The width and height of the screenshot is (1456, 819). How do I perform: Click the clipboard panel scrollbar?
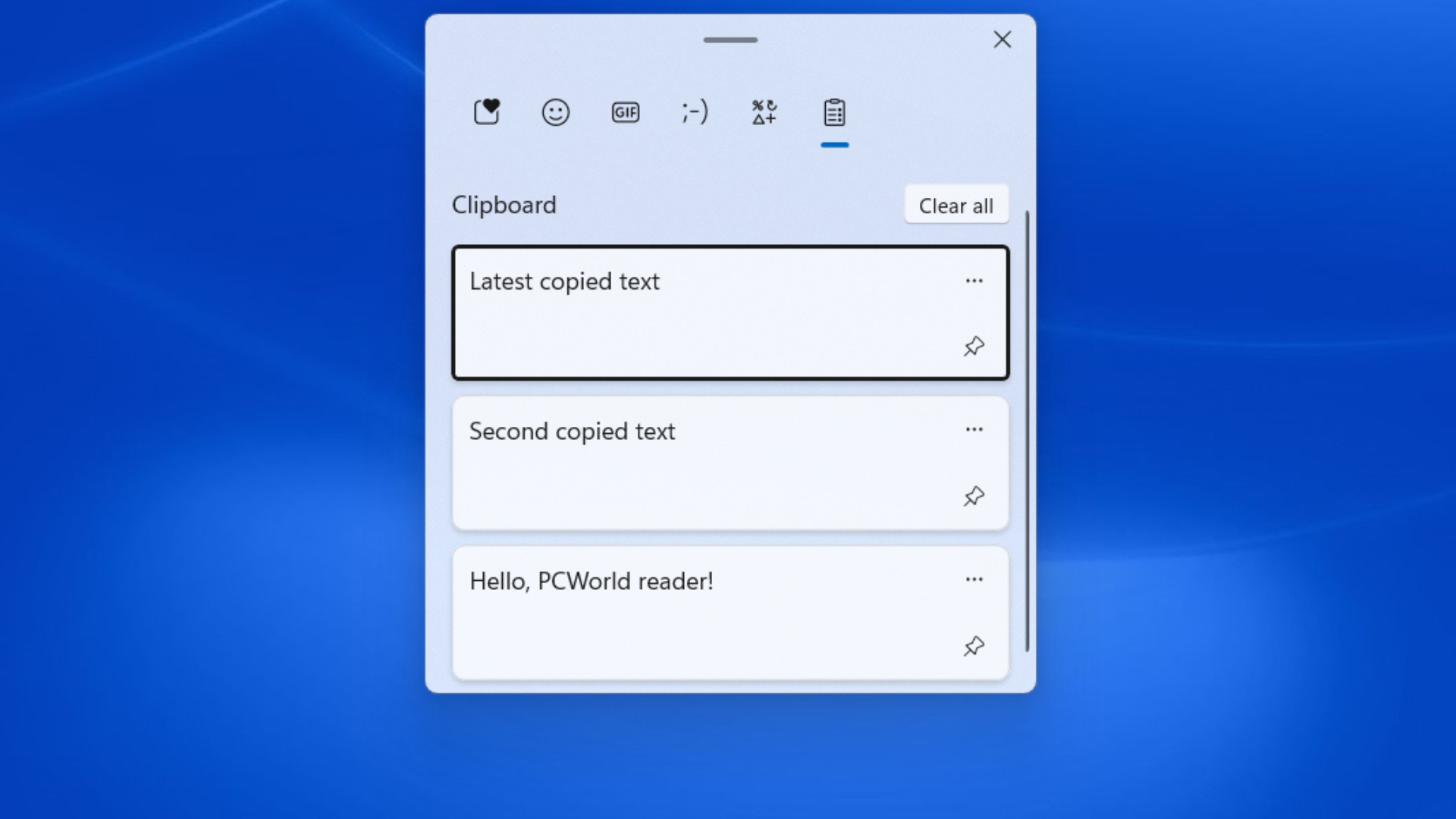1028,431
